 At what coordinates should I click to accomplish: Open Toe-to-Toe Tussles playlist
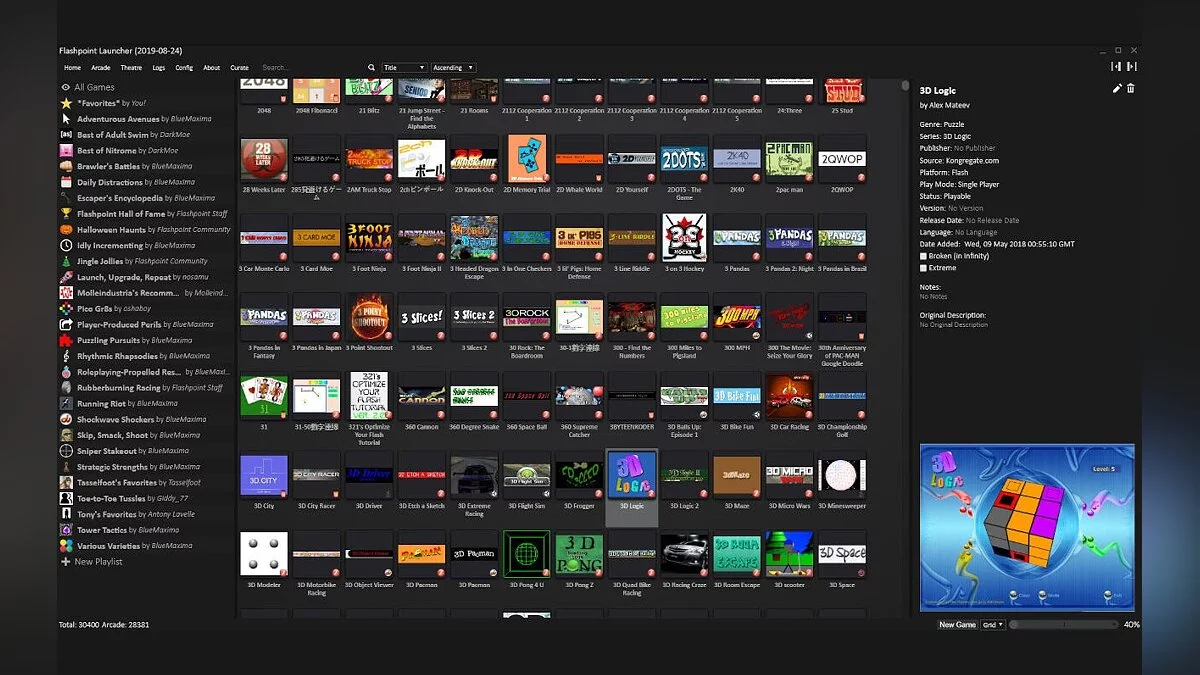pos(146,498)
